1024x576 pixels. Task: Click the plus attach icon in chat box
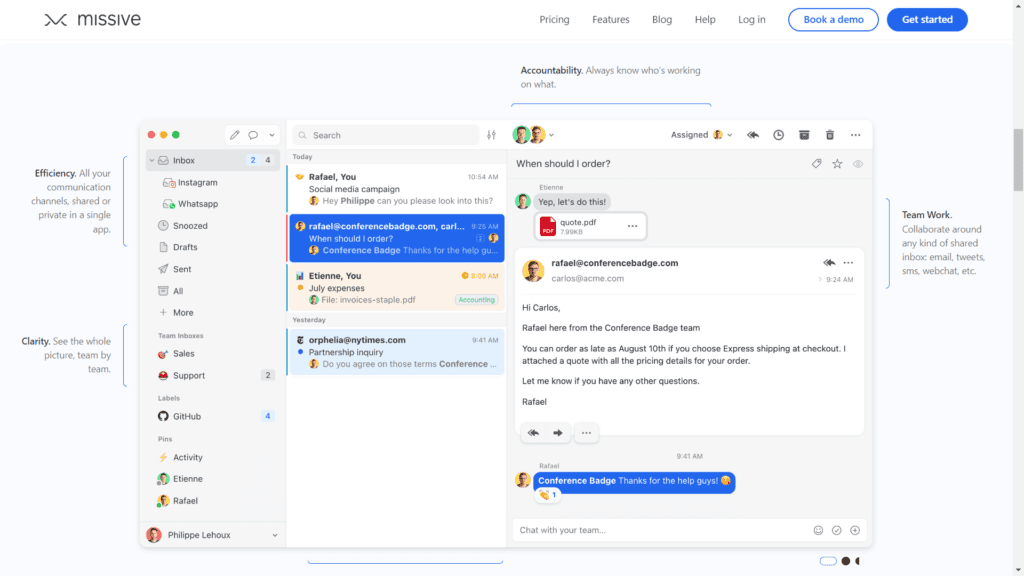tap(855, 530)
